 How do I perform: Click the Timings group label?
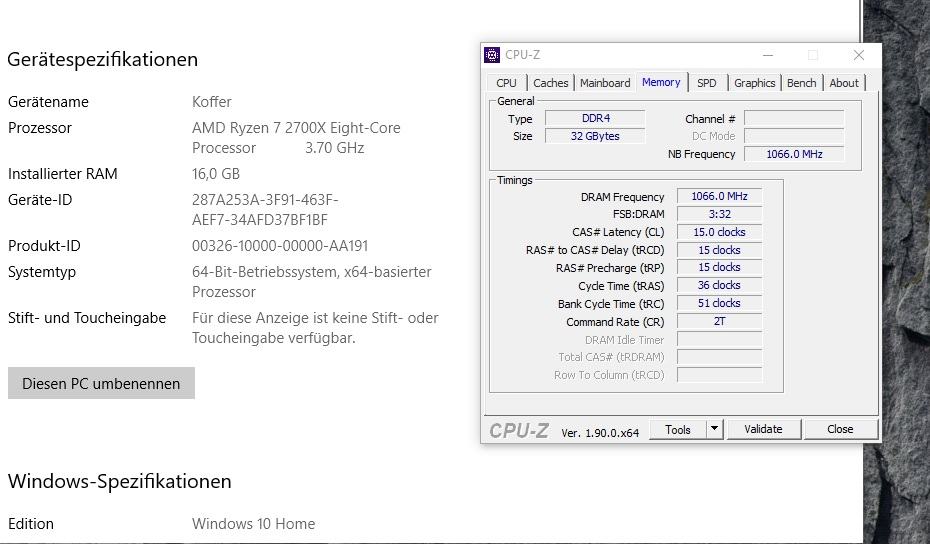click(514, 180)
